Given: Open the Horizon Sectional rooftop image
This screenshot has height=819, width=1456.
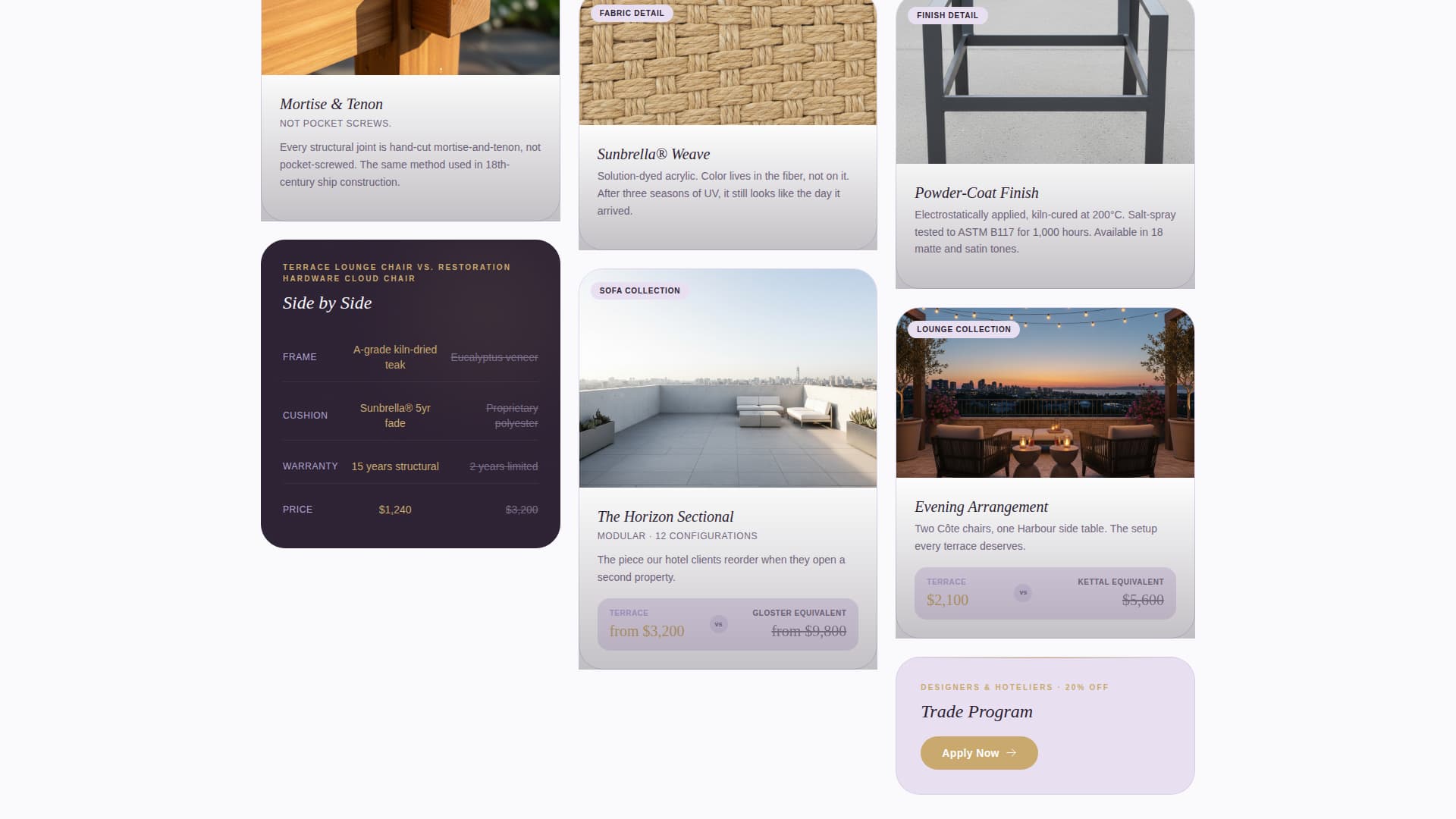Looking at the screenshot, I should click(728, 378).
